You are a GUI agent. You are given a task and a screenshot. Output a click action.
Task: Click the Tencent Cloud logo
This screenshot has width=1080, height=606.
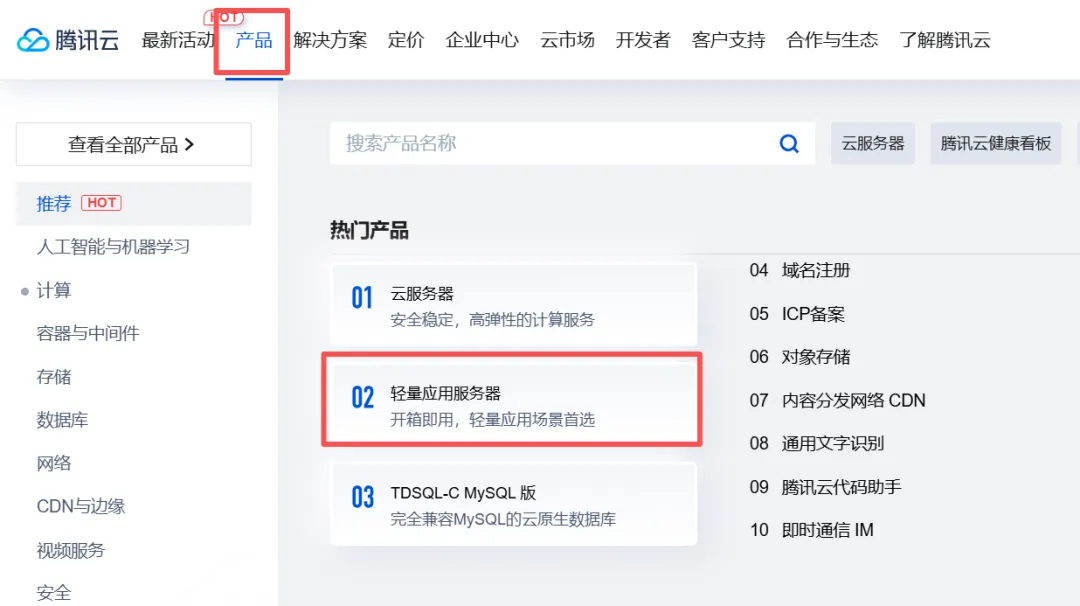[68, 40]
